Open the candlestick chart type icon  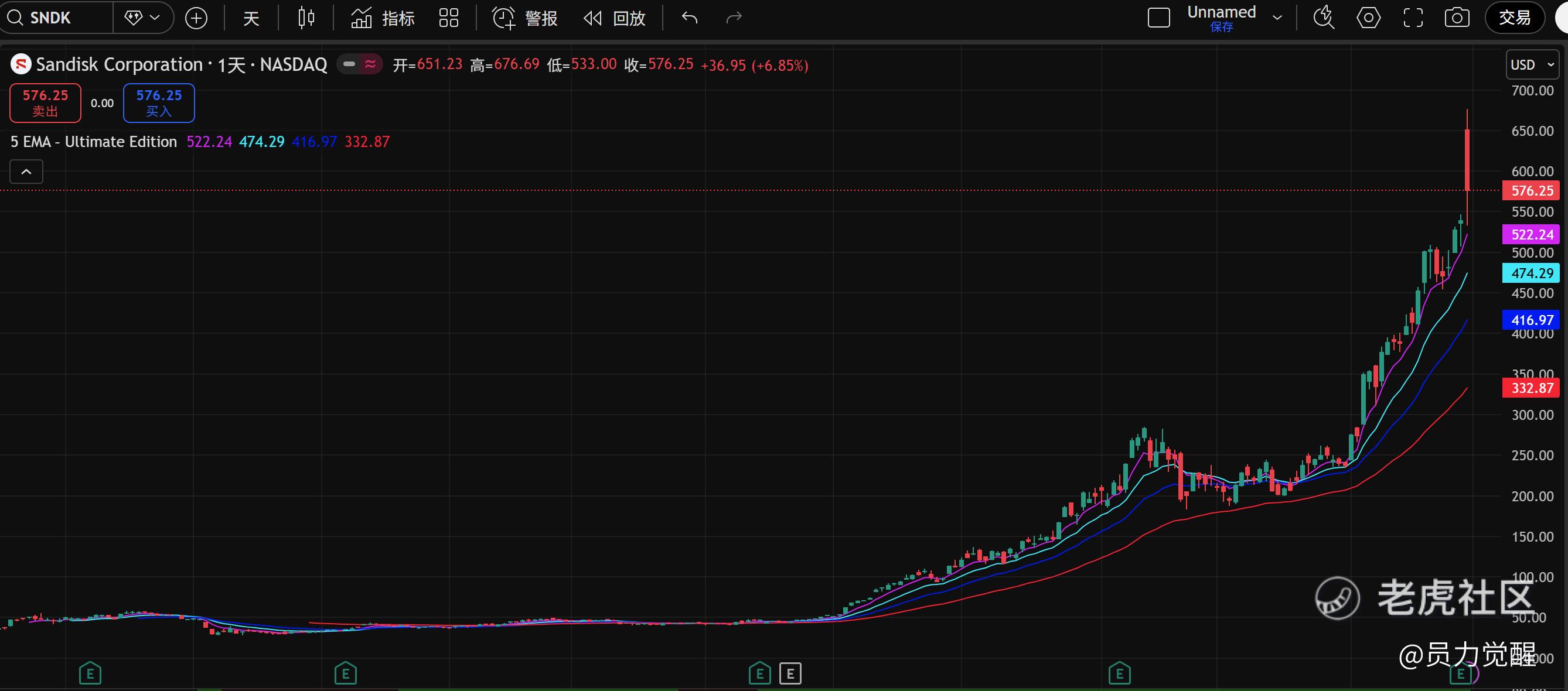306,18
